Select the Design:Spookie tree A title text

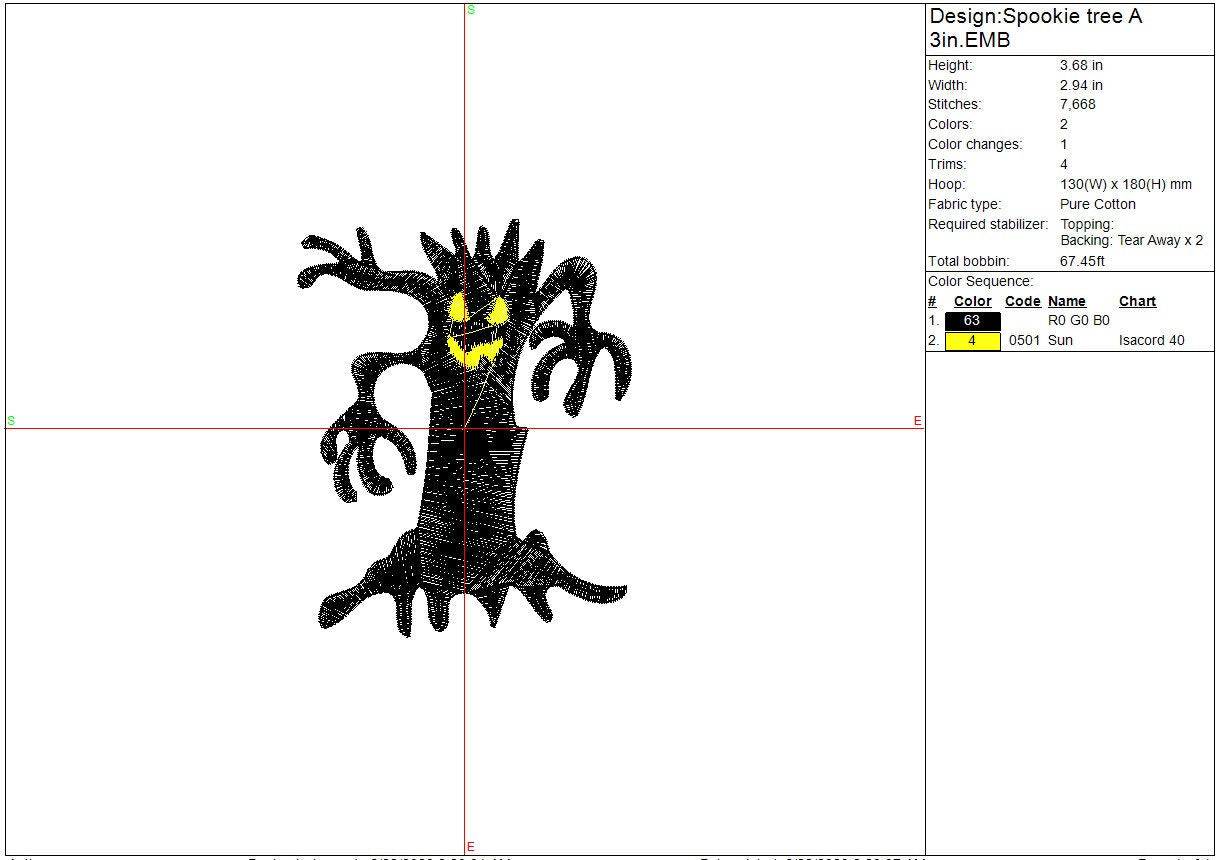pos(1035,17)
